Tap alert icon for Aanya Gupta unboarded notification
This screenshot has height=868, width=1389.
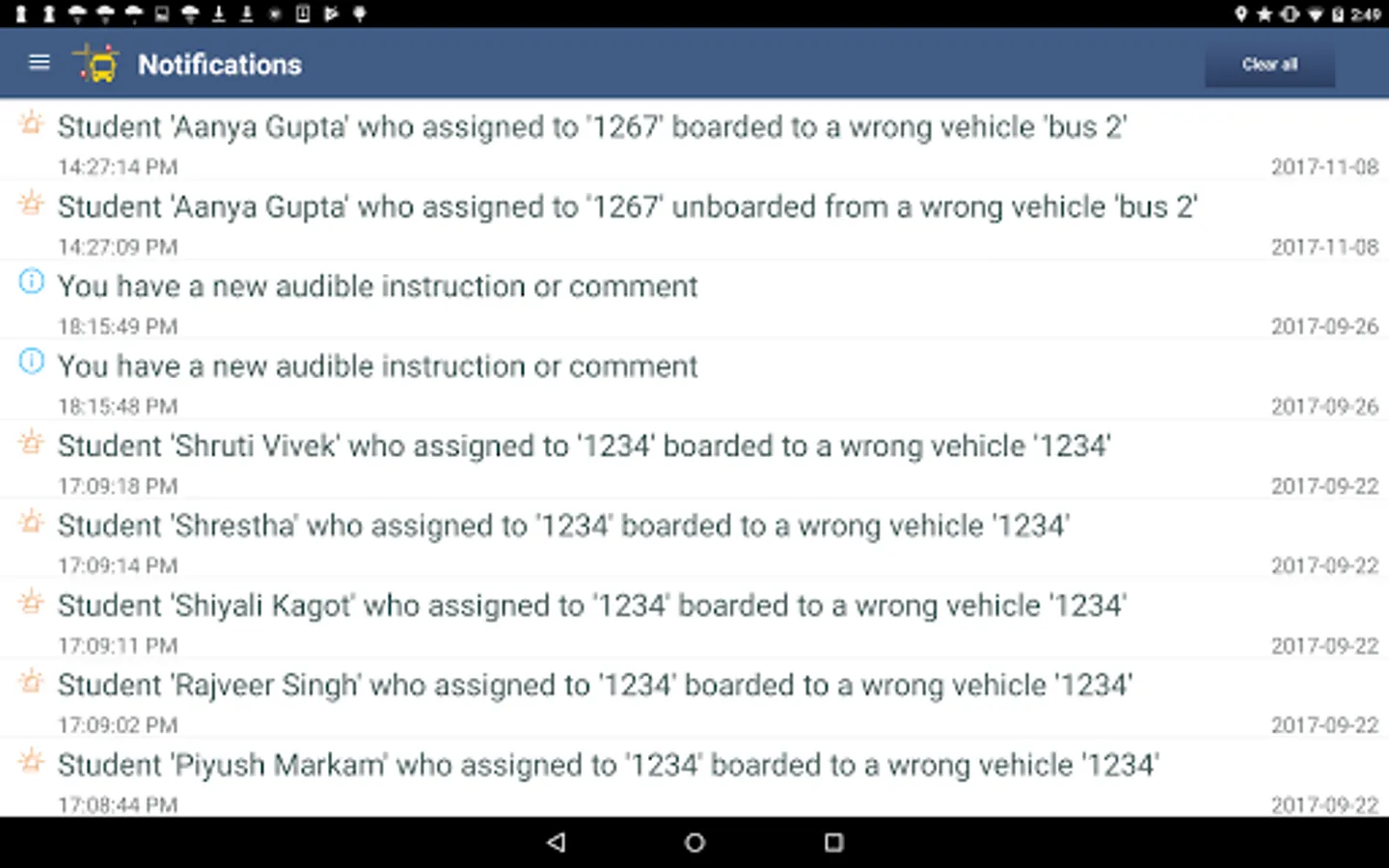(x=32, y=203)
